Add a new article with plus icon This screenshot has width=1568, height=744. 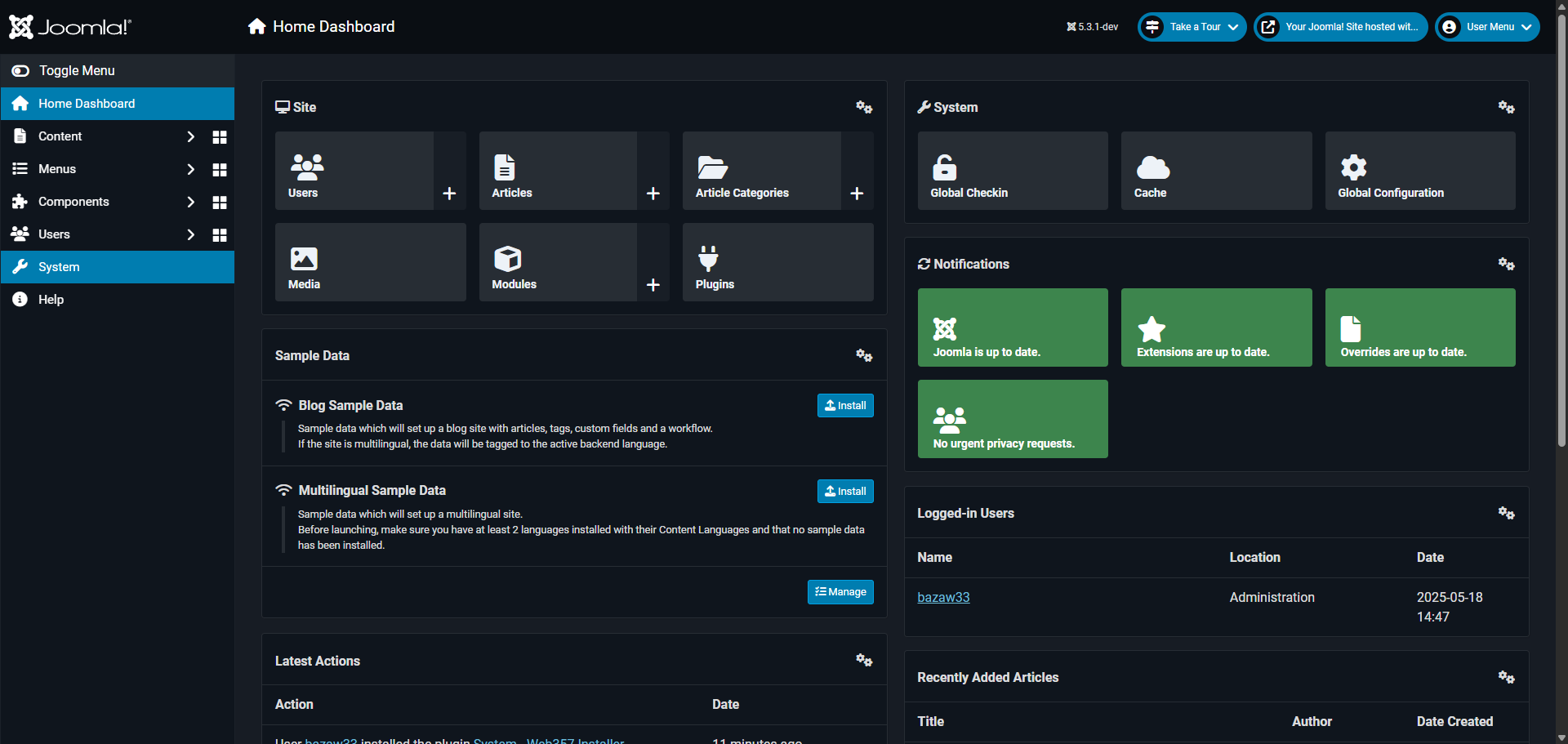click(653, 194)
